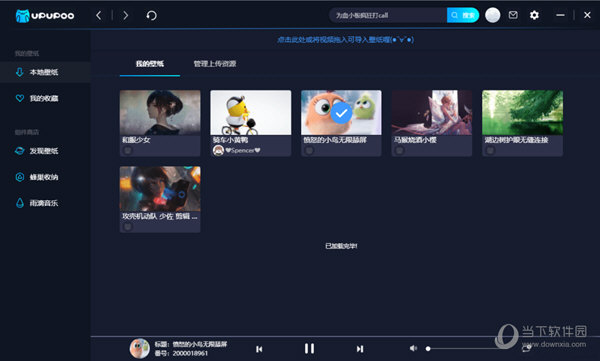Open 本地壁纸 in the sidebar

point(45,72)
